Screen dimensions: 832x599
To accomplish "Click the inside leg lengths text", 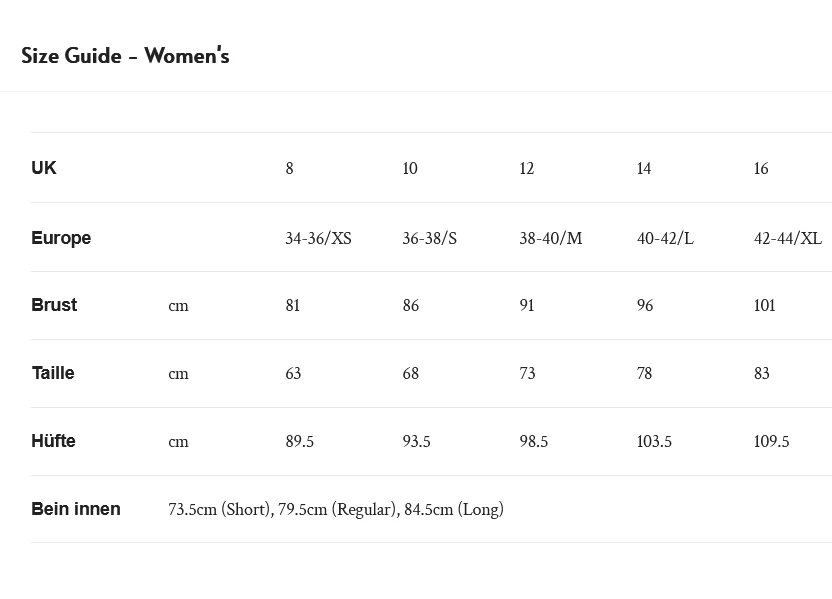I will pos(336,509).
